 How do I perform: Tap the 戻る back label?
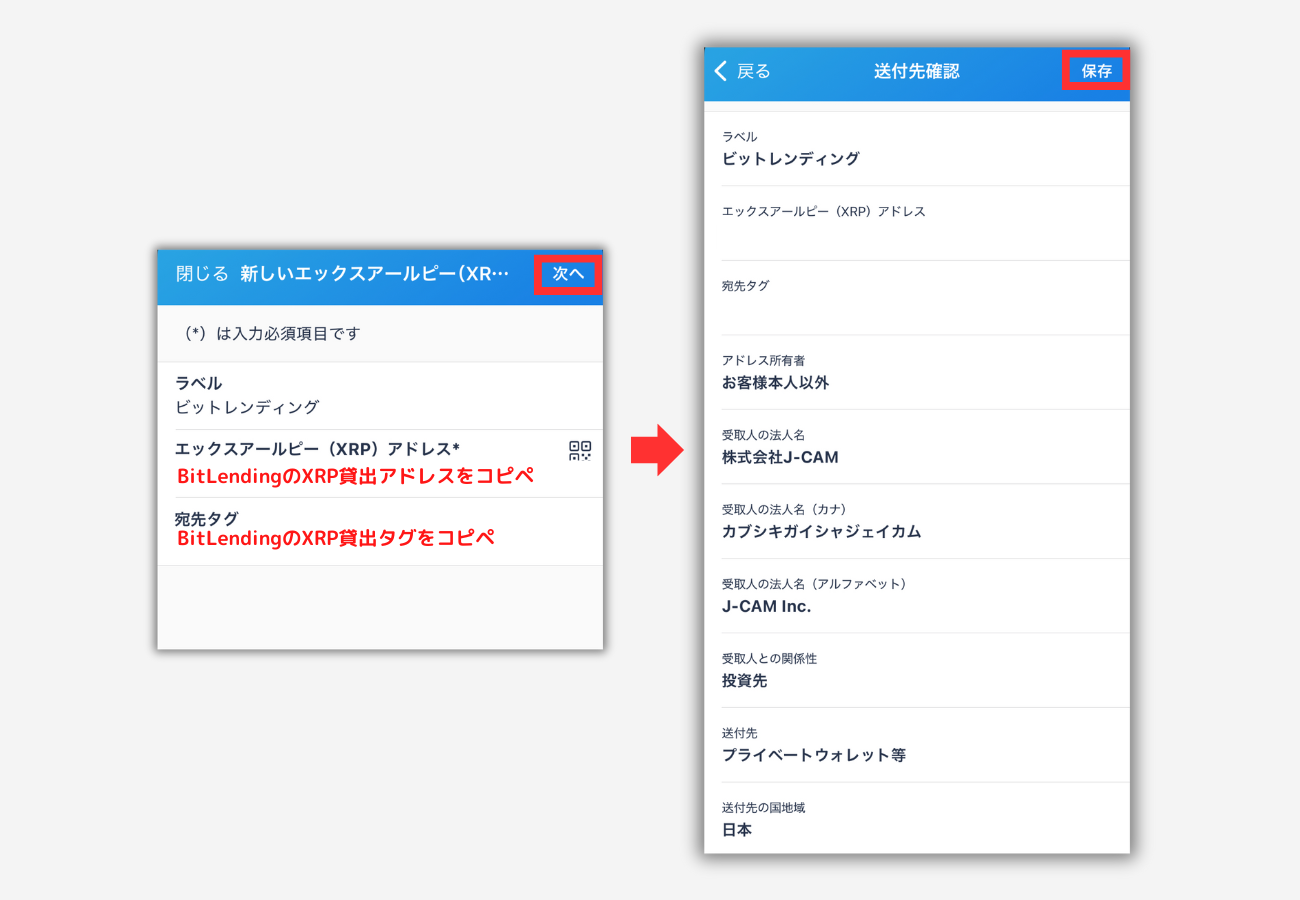click(x=754, y=71)
